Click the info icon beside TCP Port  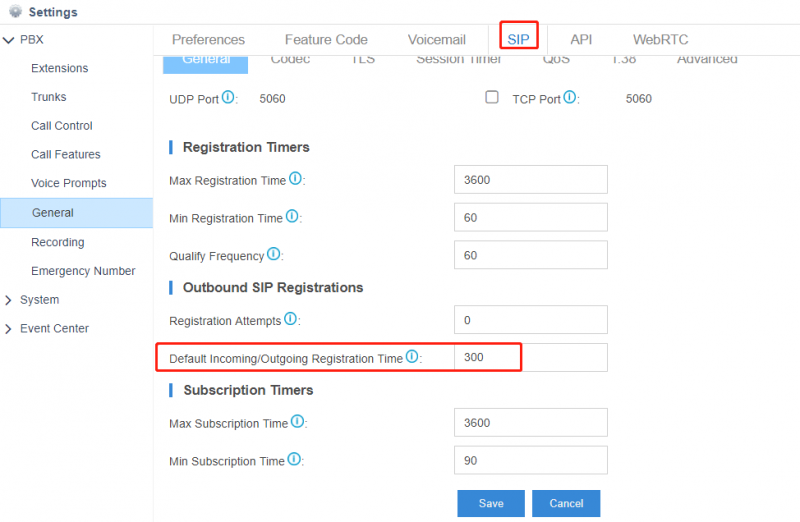(569, 97)
